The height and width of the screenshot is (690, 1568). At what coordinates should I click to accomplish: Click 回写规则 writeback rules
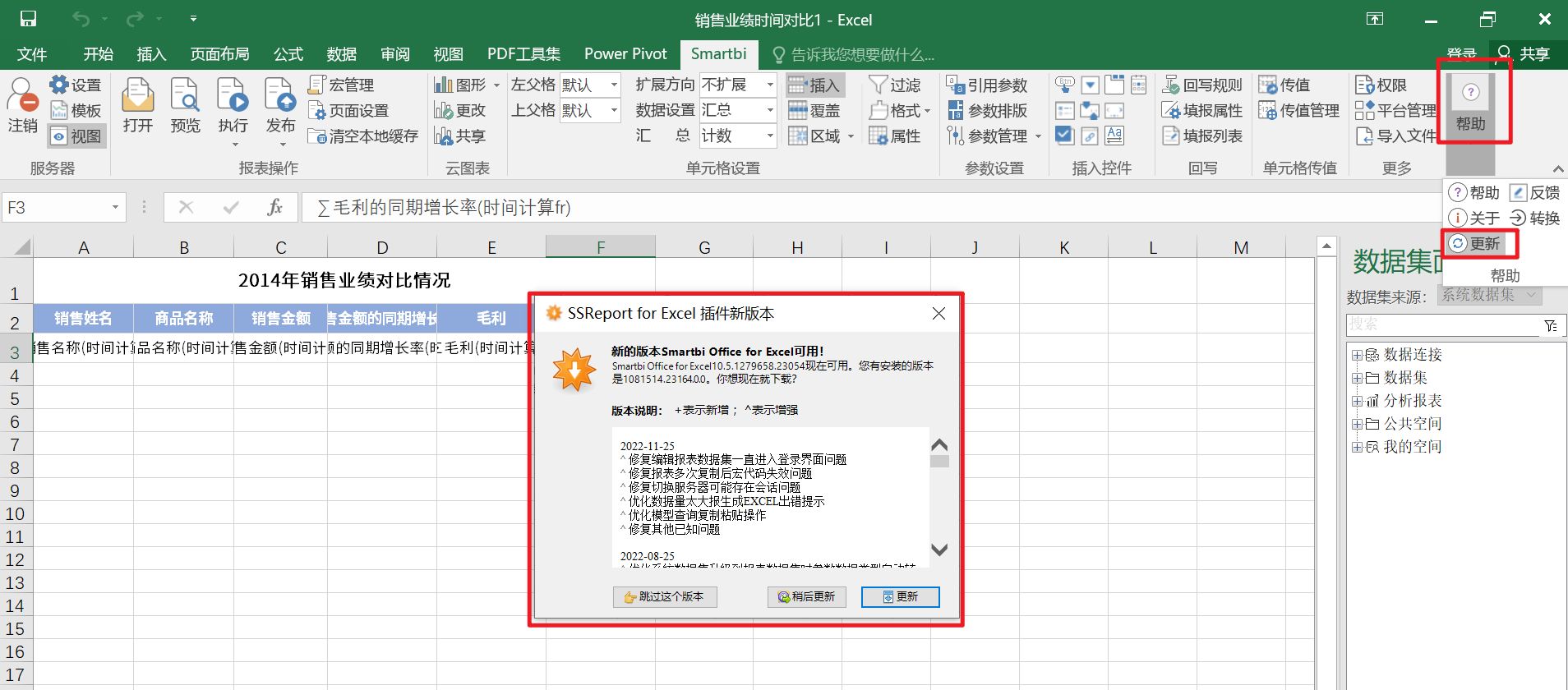pyautogui.click(x=1202, y=85)
